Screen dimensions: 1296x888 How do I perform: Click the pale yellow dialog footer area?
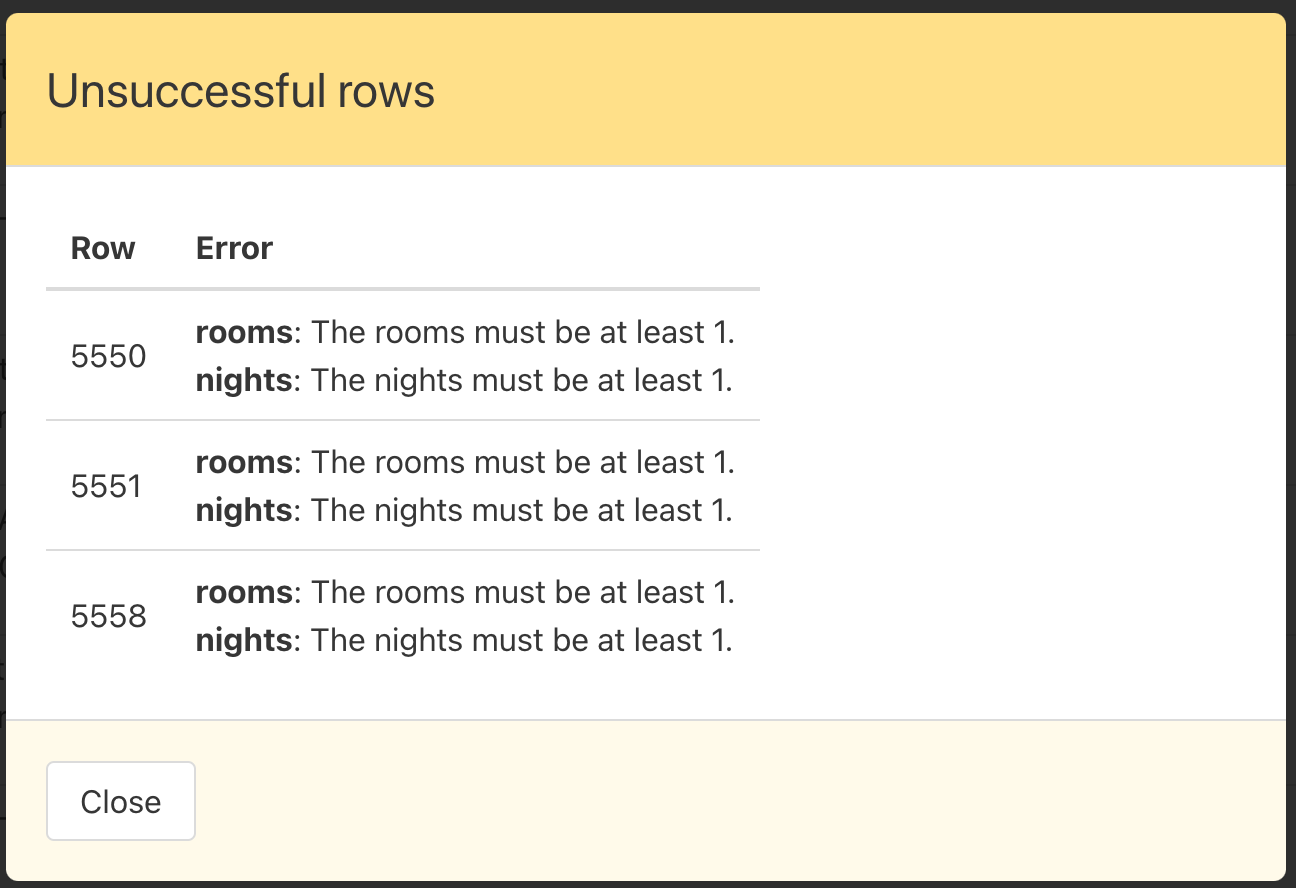pos(740,800)
